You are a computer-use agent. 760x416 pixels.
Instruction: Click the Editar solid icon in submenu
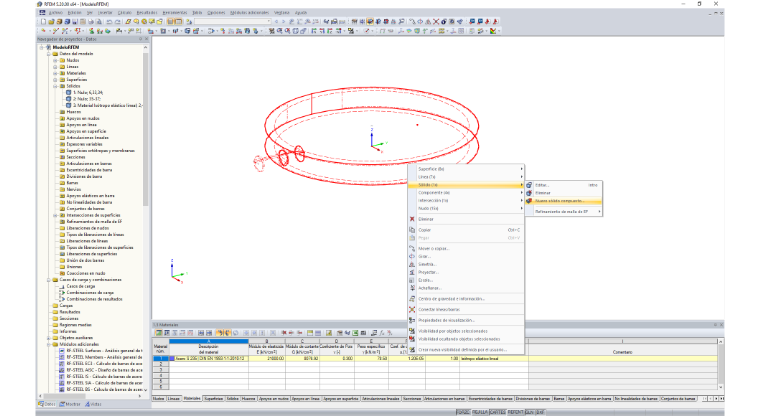click(x=529, y=185)
